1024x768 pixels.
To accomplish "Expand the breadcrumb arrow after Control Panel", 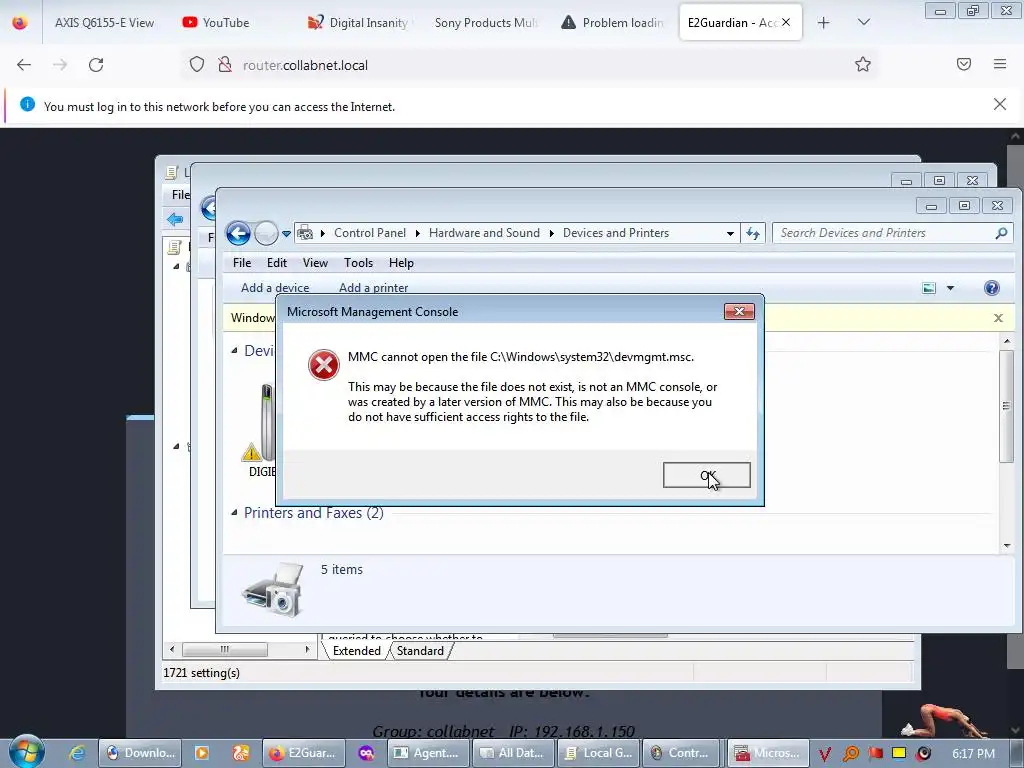I will (417, 234).
